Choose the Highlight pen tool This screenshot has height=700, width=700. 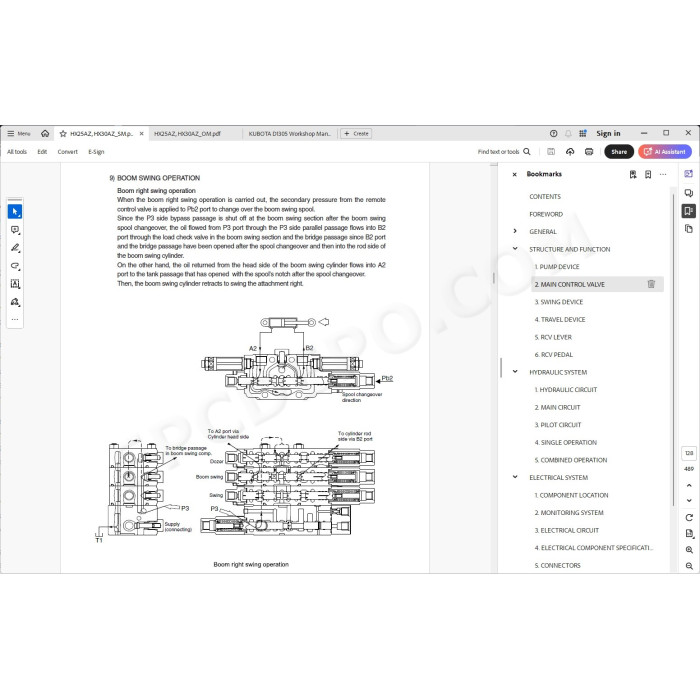(x=15, y=248)
